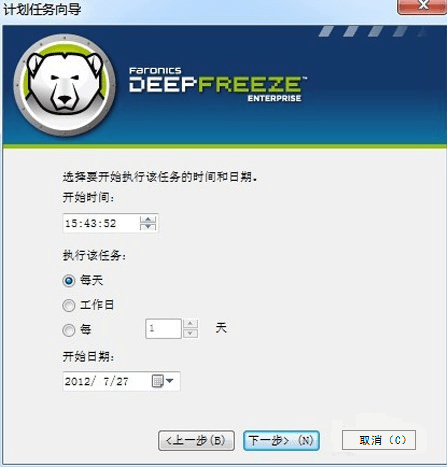Increase start time with up arrow
This screenshot has height=467, width=447.
tap(148, 220)
